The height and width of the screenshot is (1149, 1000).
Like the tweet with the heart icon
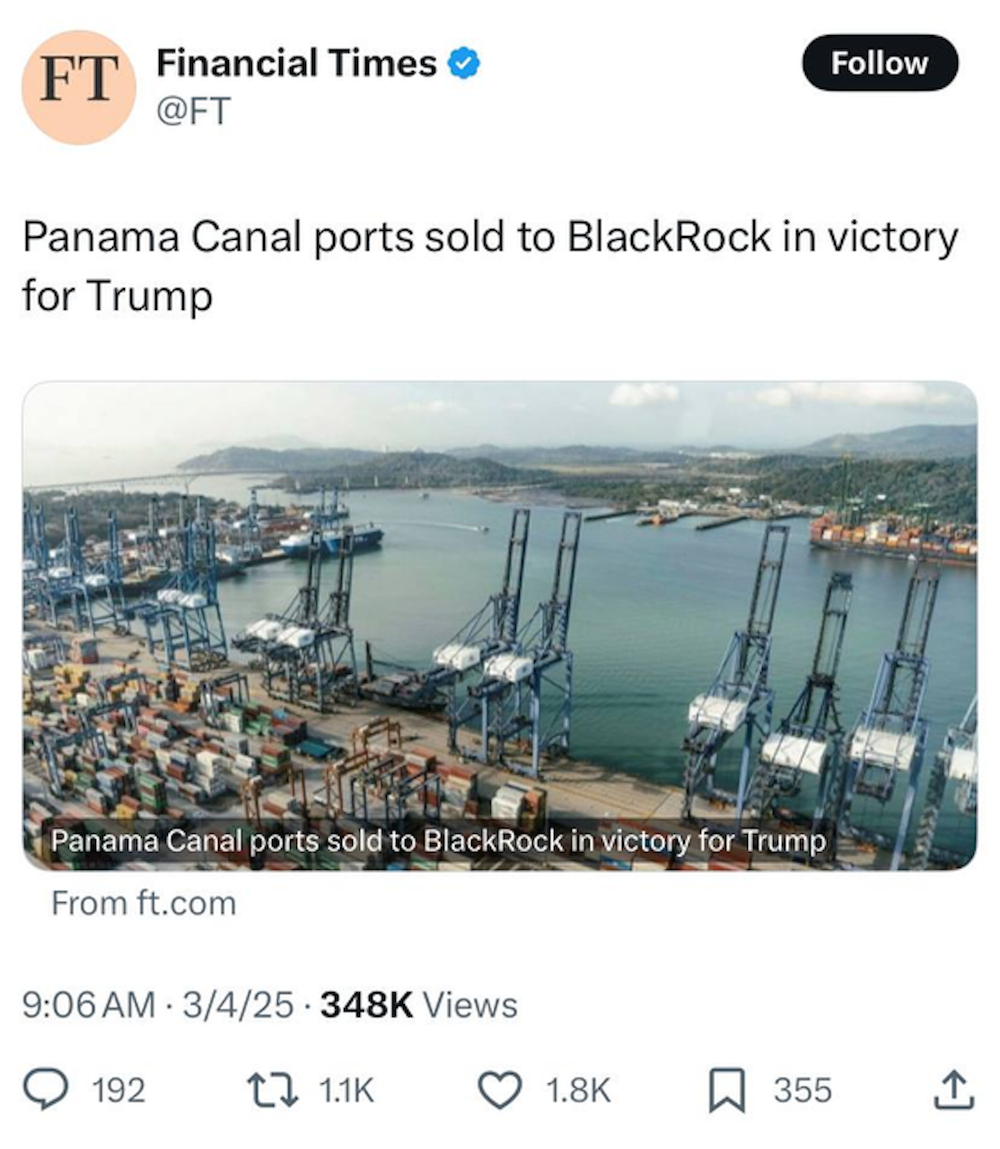point(499,1089)
